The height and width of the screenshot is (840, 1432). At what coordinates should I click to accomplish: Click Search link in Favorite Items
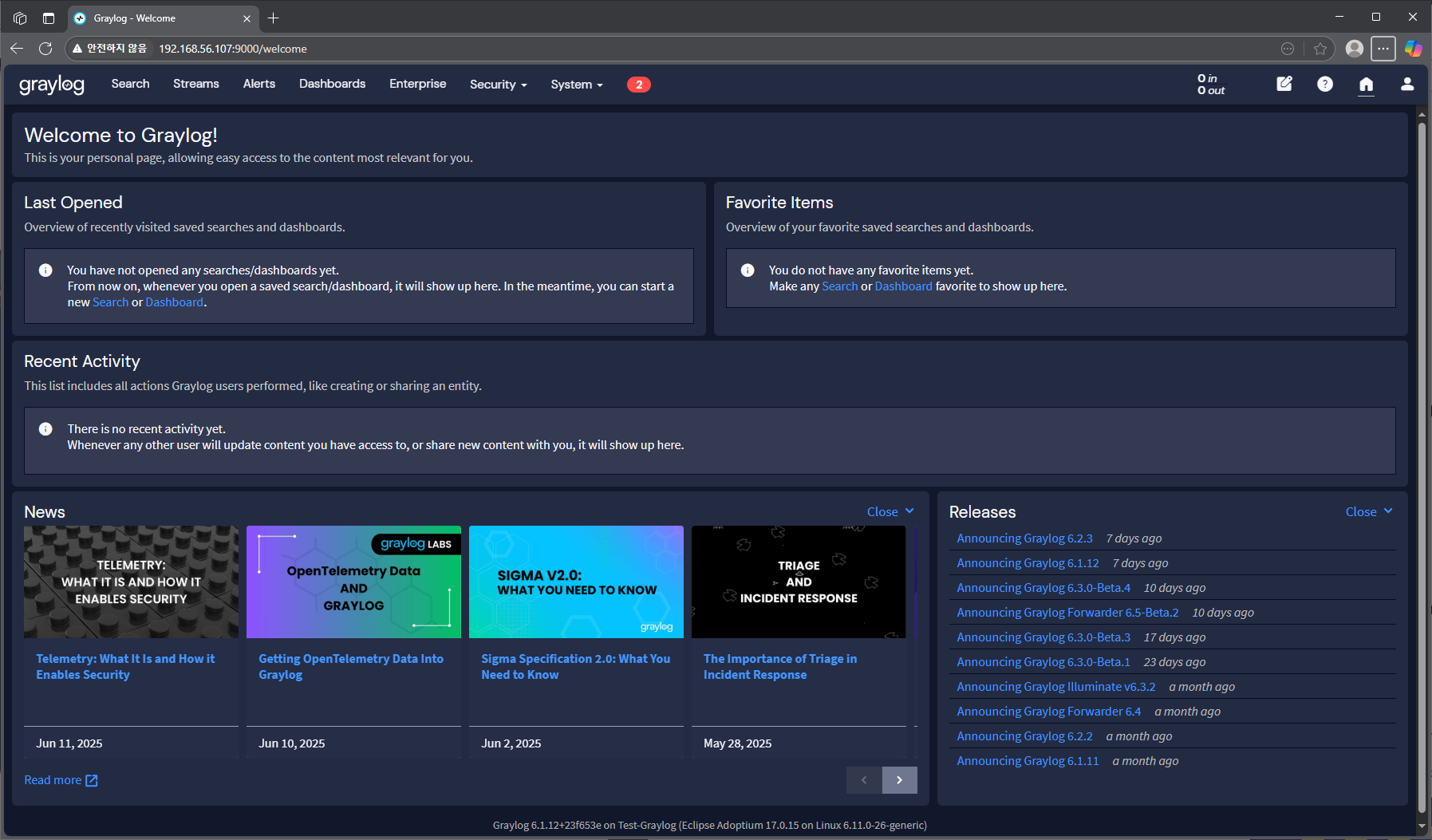click(840, 286)
